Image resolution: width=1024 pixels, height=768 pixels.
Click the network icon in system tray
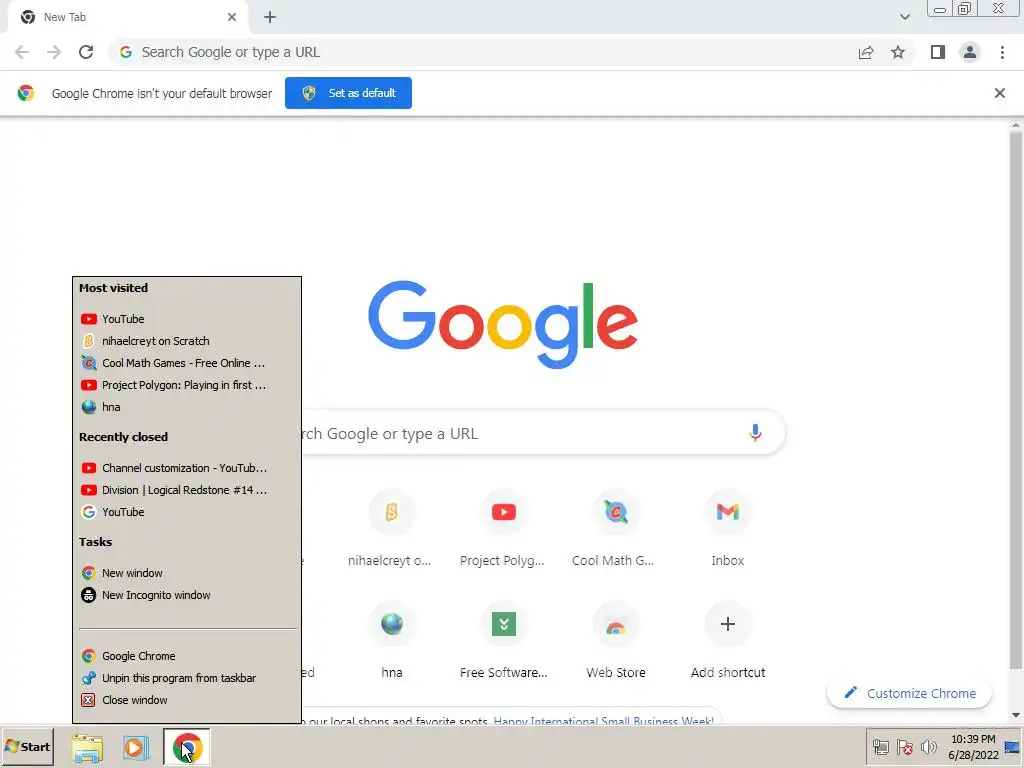[x=881, y=747]
